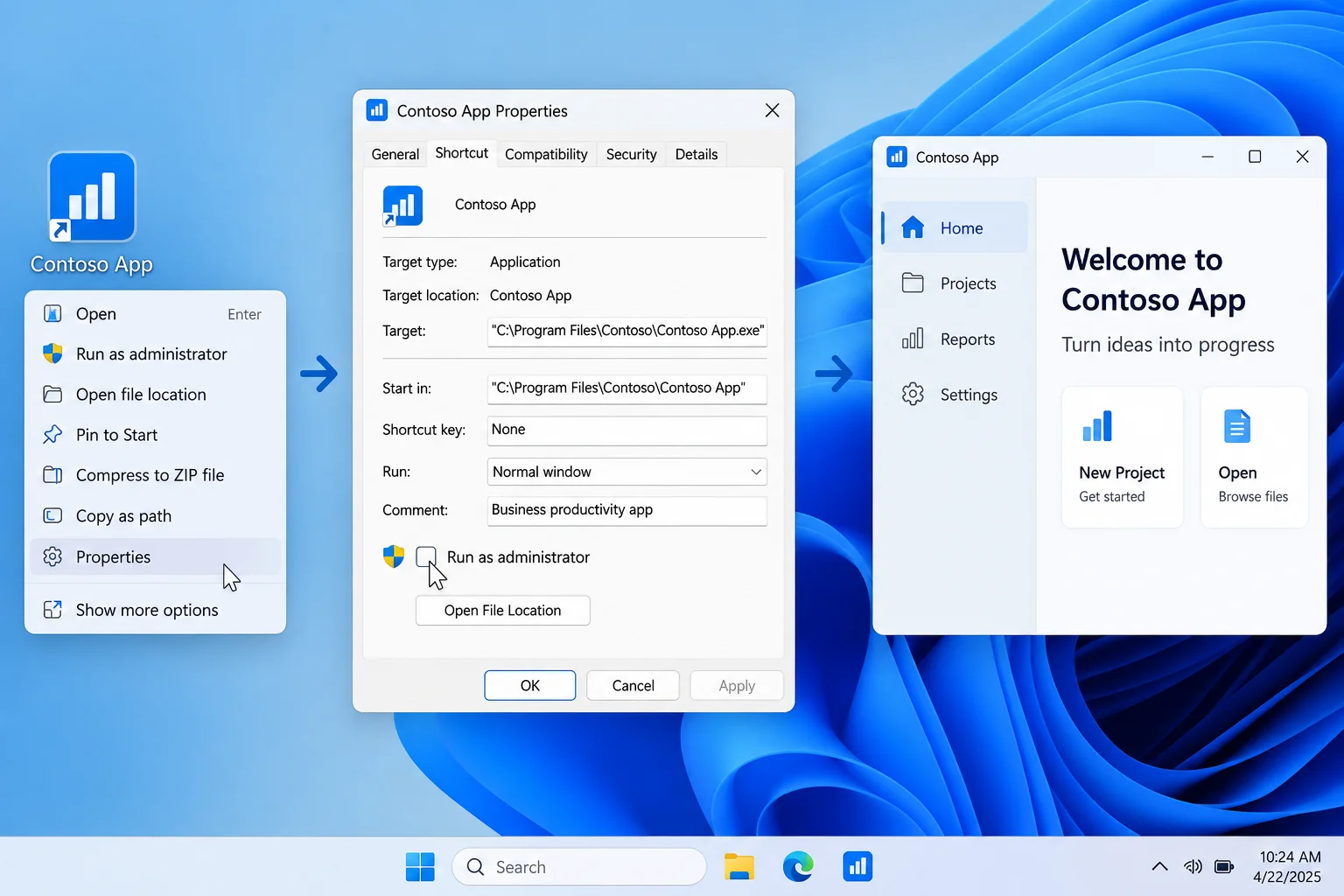This screenshot has width=1344, height=896.
Task: Click the taskbar Search box
Action: click(579, 867)
